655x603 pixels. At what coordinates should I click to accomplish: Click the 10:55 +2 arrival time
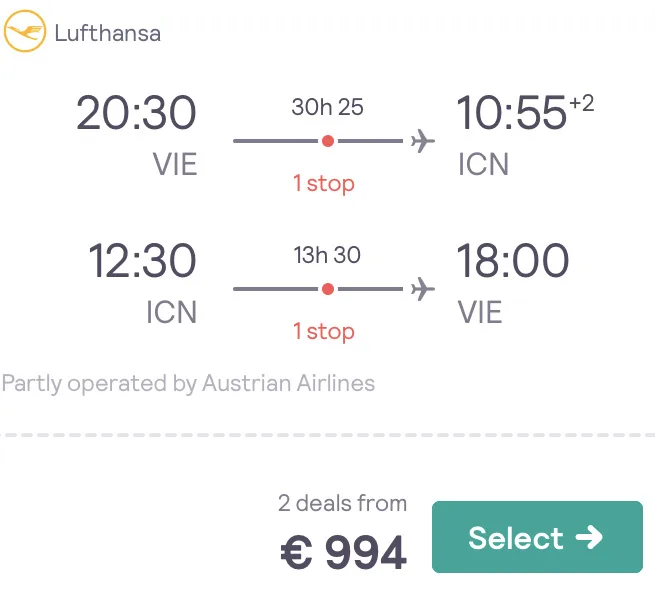(525, 112)
